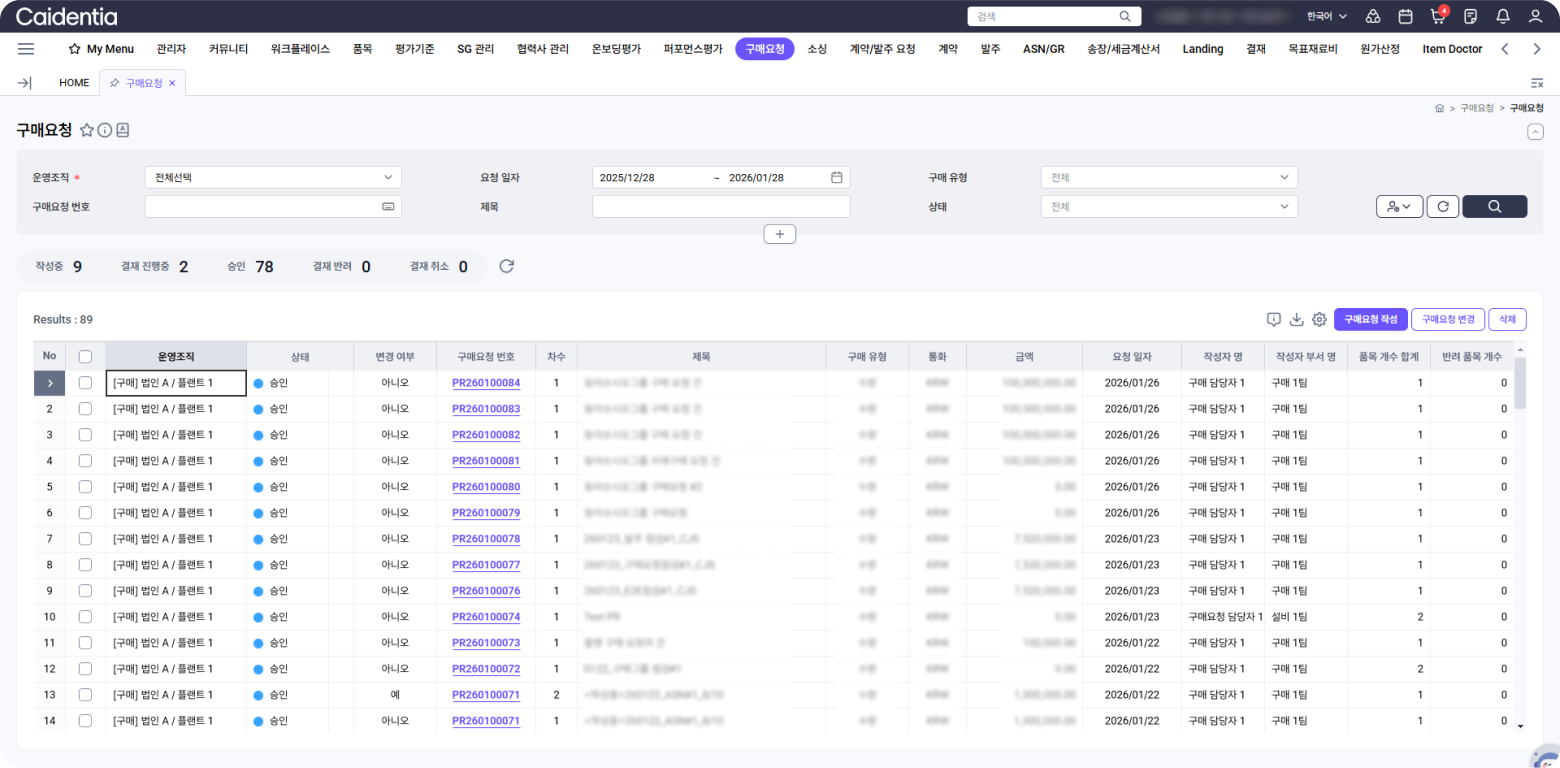Click the 구매요청 작성 button
Viewport: 1560px width, 768px height.
[1370, 320]
